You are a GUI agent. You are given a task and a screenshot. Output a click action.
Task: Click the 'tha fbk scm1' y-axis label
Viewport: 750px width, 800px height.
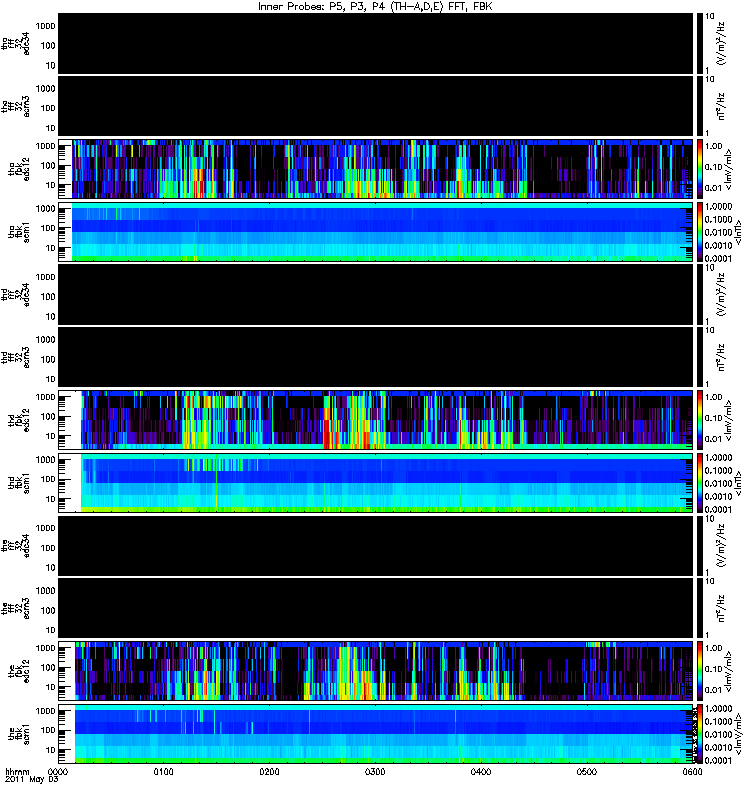tap(19, 232)
